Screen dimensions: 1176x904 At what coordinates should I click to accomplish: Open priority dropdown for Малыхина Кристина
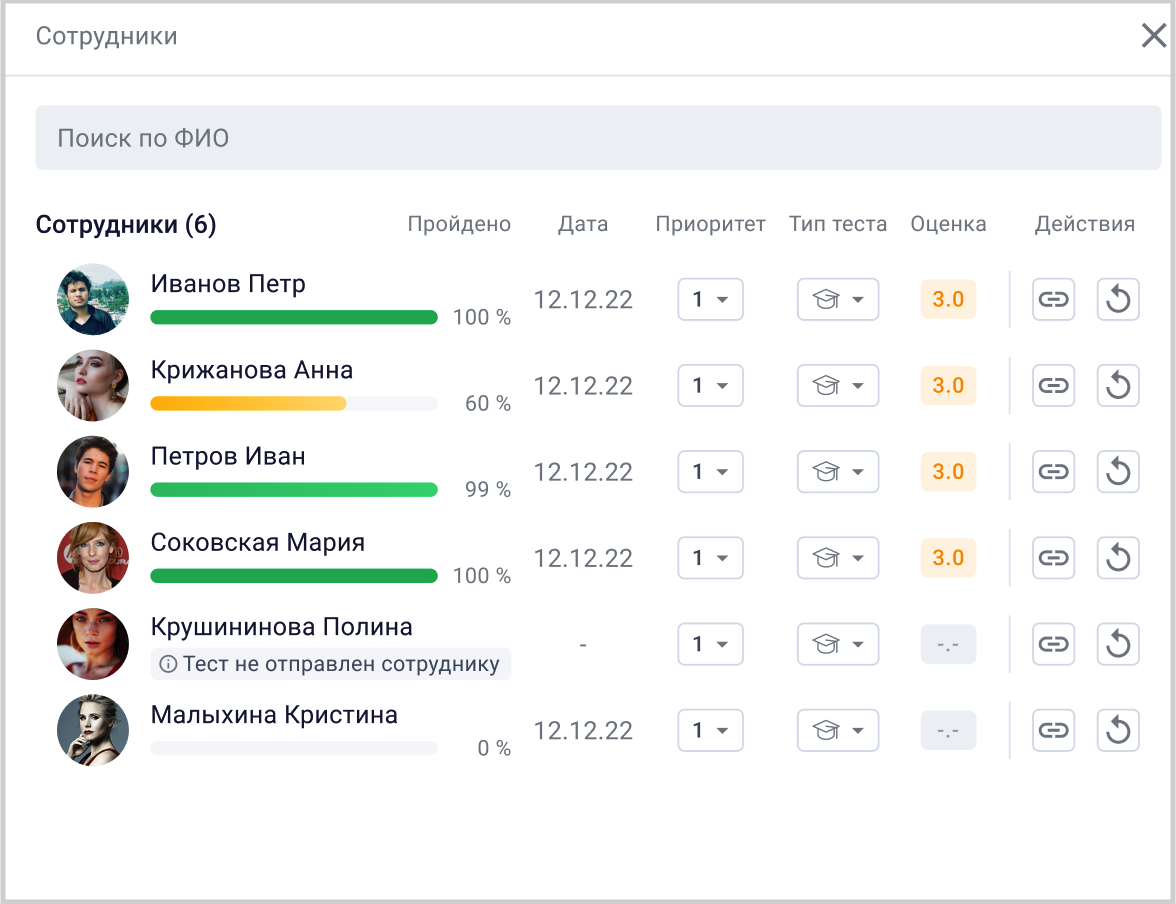click(710, 730)
